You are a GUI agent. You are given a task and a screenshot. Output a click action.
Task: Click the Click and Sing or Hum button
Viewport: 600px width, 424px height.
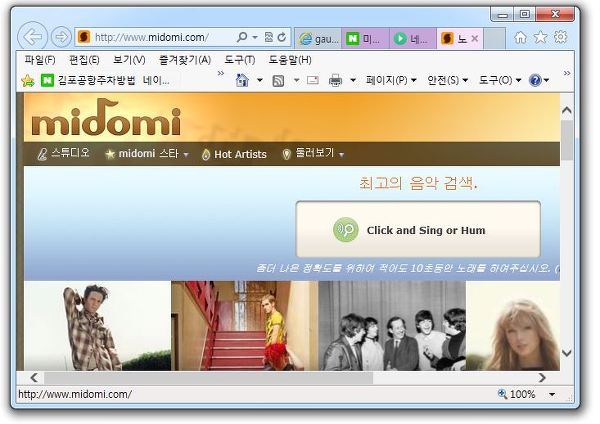418,230
